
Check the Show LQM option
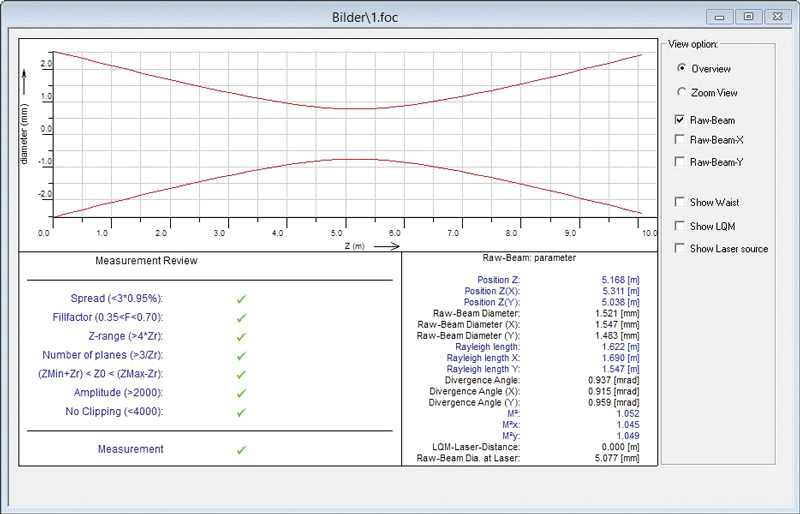pyautogui.click(x=681, y=226)
